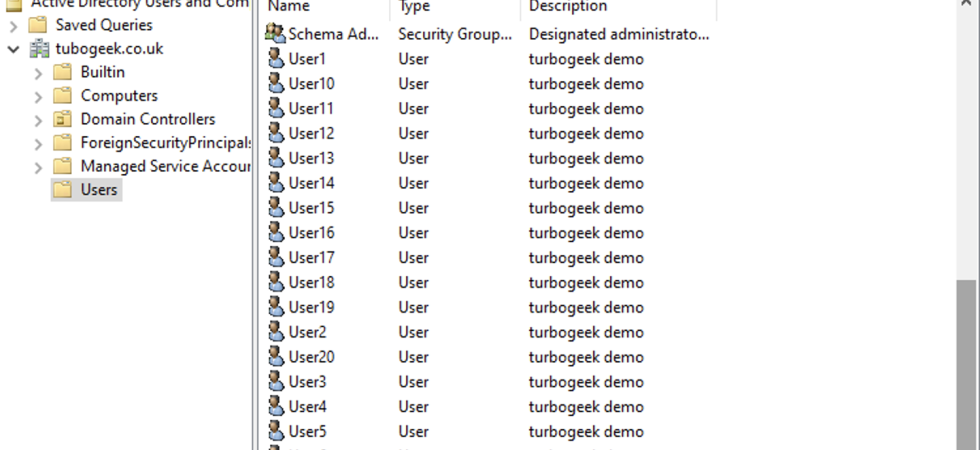
Task: Select the Domain Controllers OU folder icon
Action: (62, 119)
